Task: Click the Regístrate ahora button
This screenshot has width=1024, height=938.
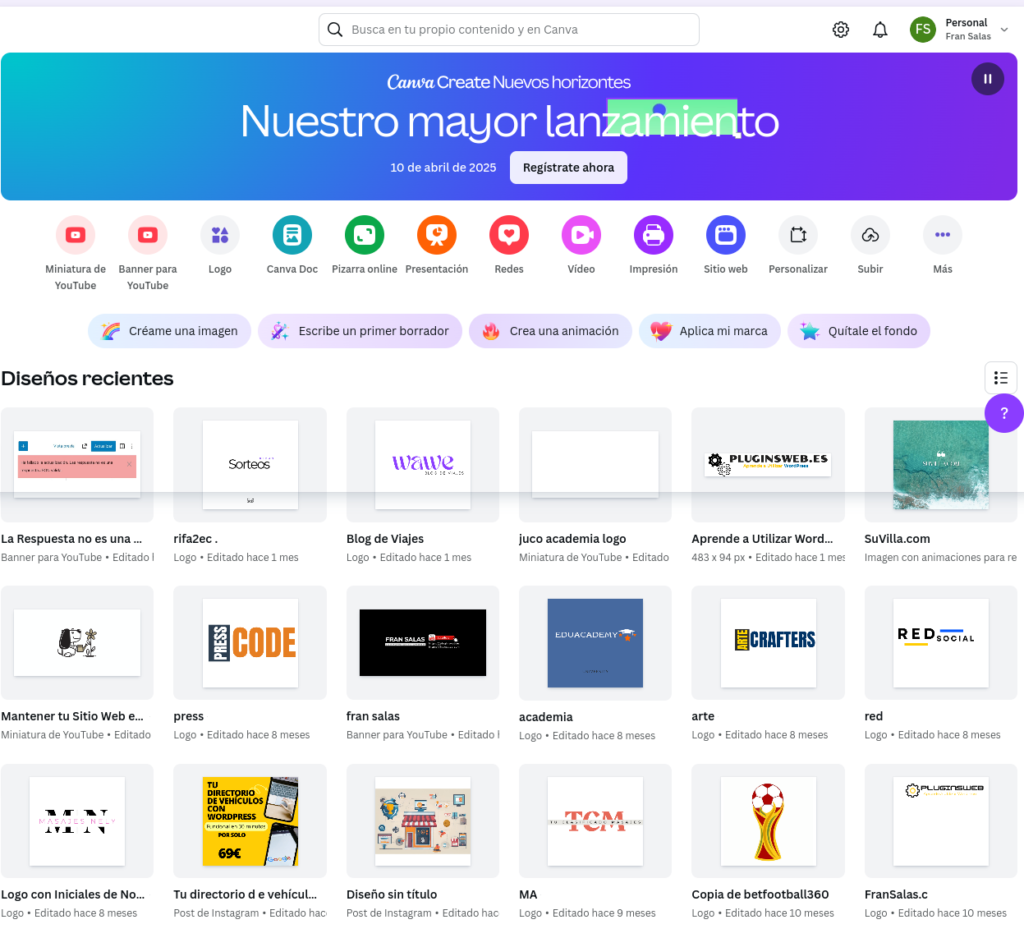Action: tap(568, 168)
